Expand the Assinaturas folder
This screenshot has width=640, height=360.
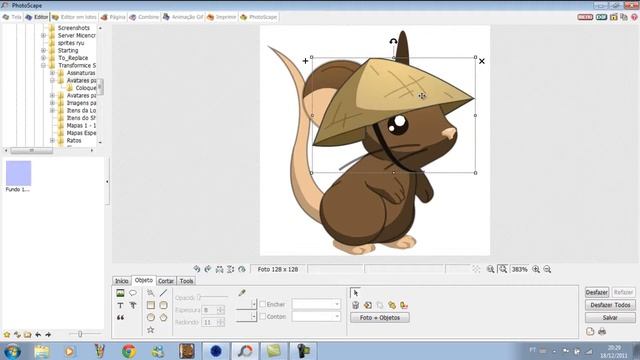click(x=52, y=73)
